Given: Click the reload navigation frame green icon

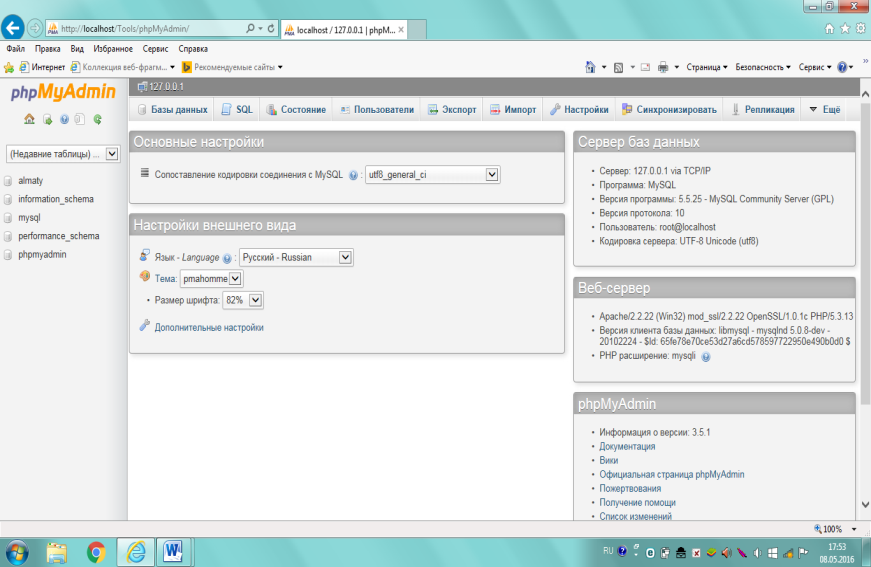Looking at the screenshot, I should (x=98, y=119).
